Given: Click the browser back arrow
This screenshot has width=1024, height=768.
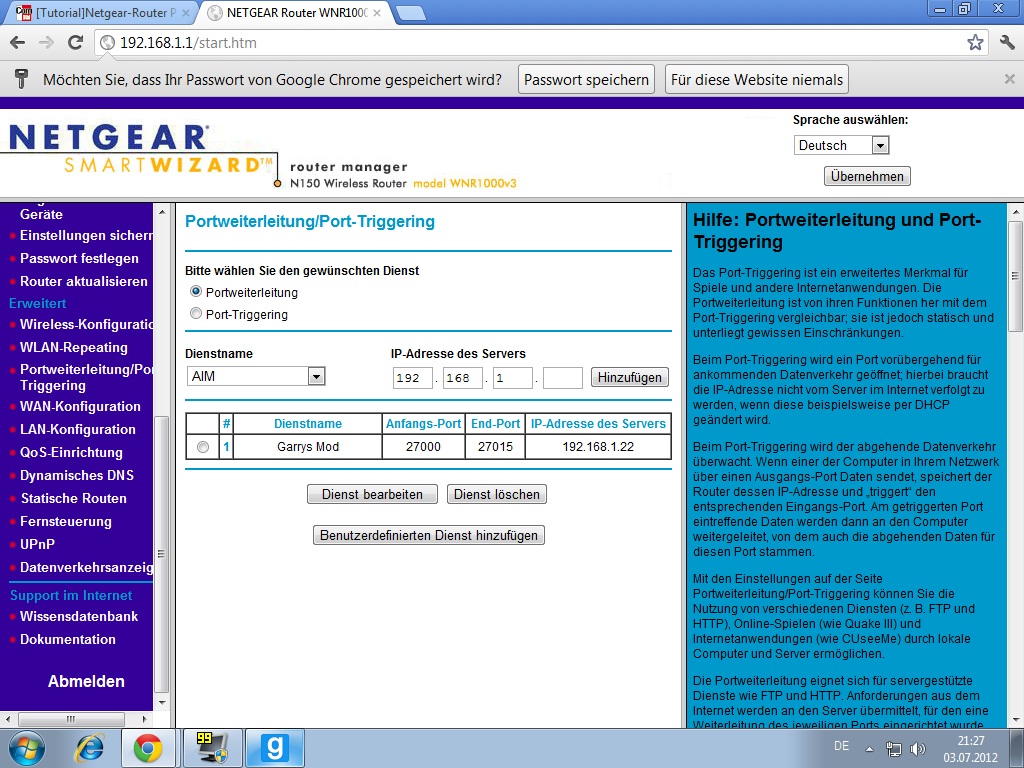Looking at the screenshot, I should 17,43.
